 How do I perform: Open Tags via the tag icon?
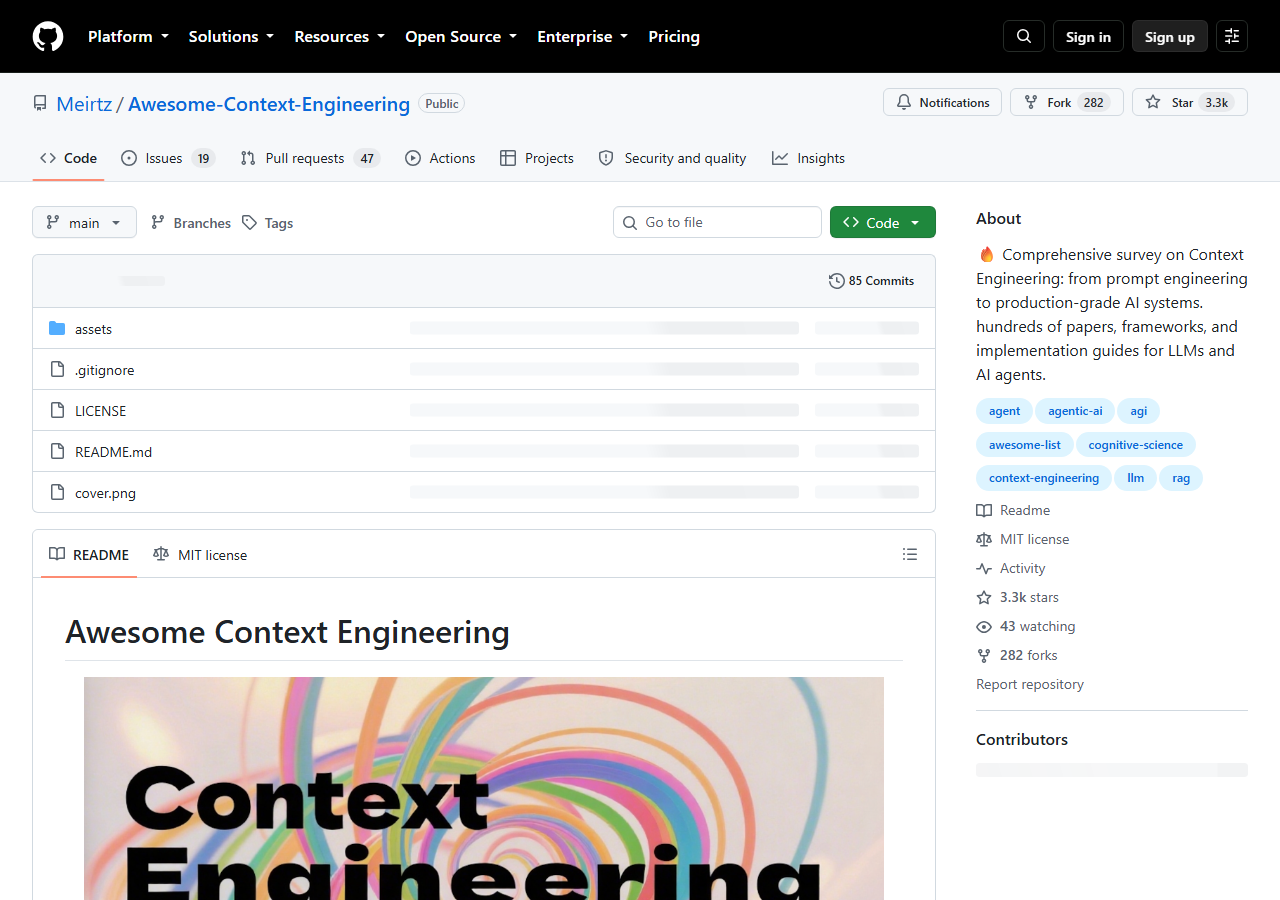coord(249,223)
